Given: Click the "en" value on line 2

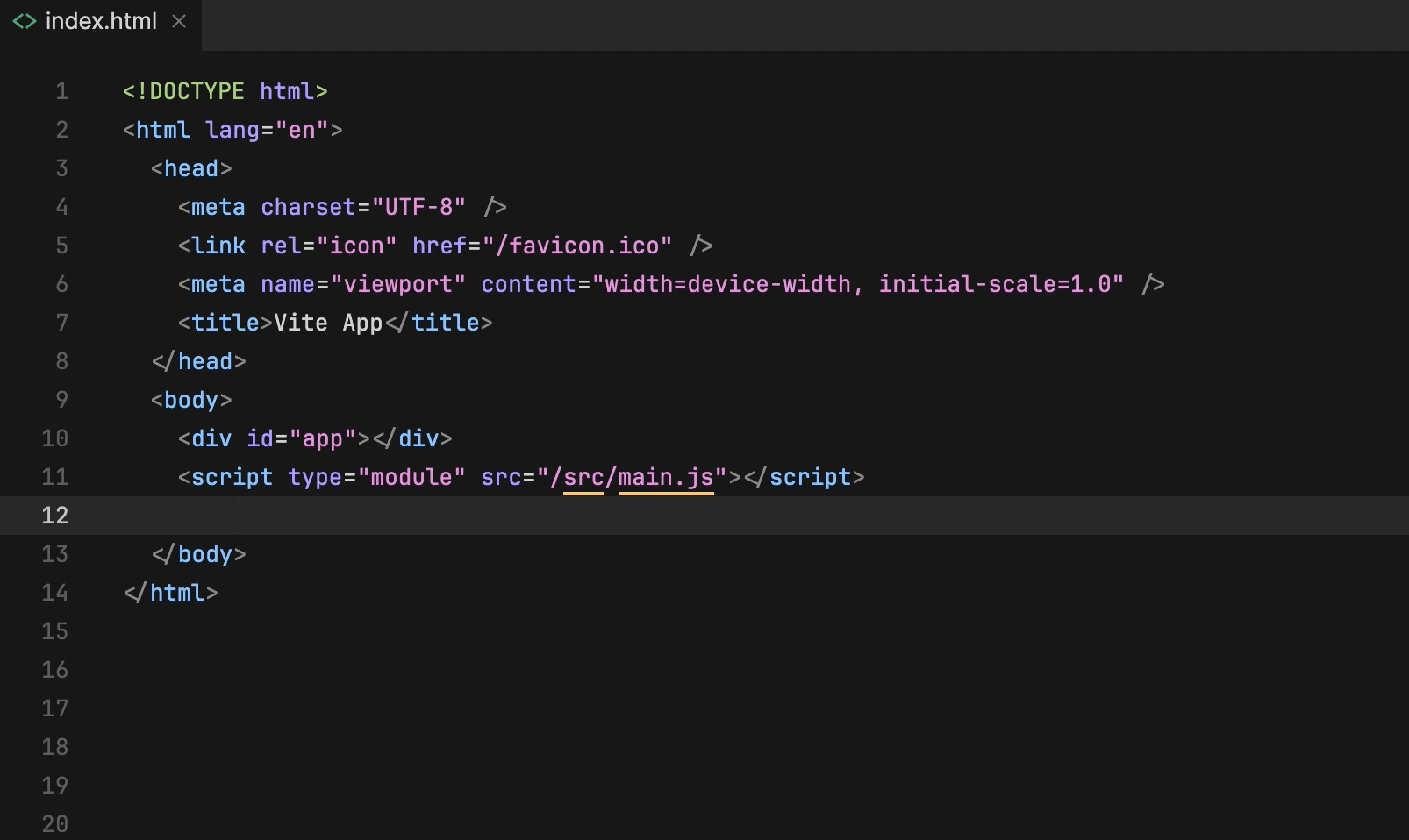Looking at the screenshot, I should 302,130.
